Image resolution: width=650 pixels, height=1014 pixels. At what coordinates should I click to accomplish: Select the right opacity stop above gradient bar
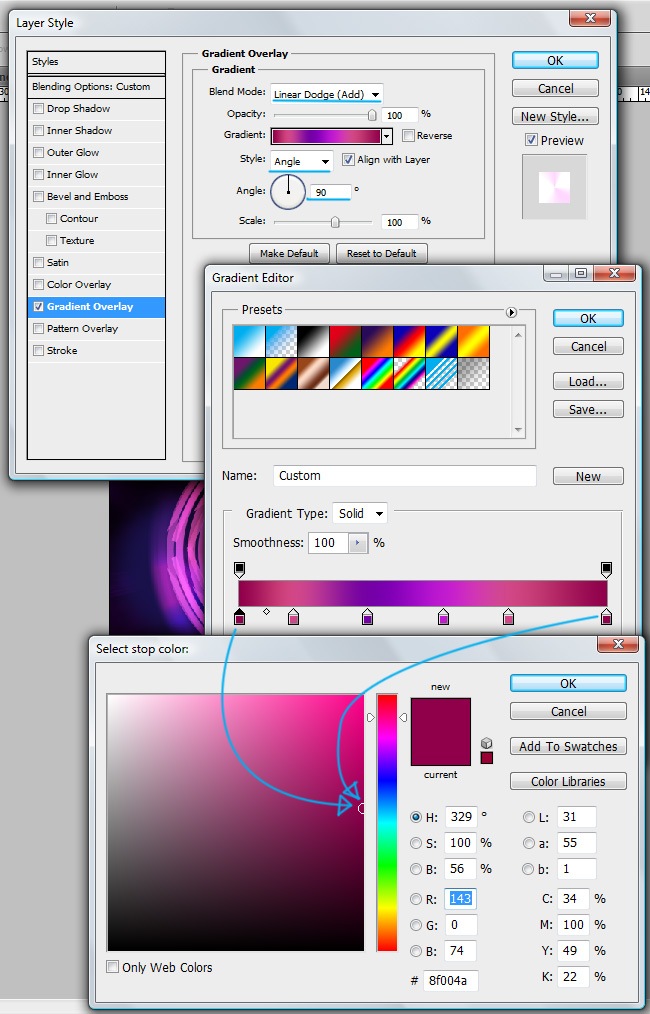606,569
